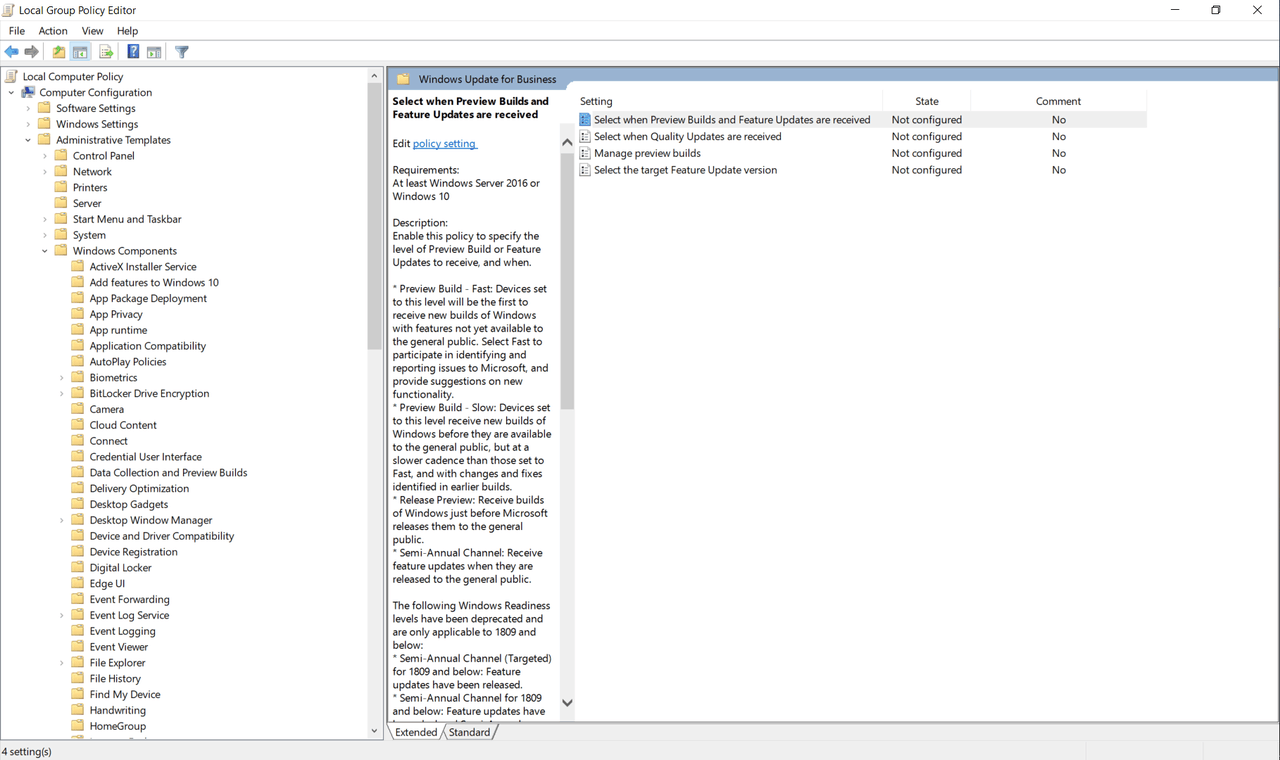Toggle the Show/Hide Console Tree icon

click(80, 52)
